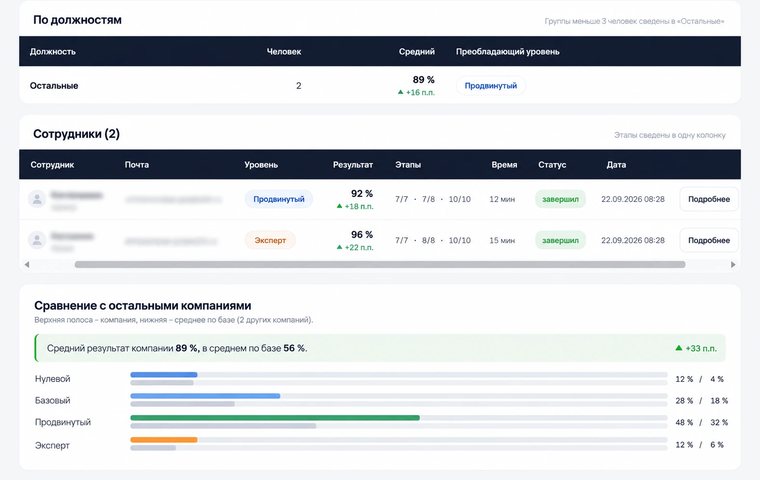Click the orange Эксперт progress bar

[x=164, y=440]
